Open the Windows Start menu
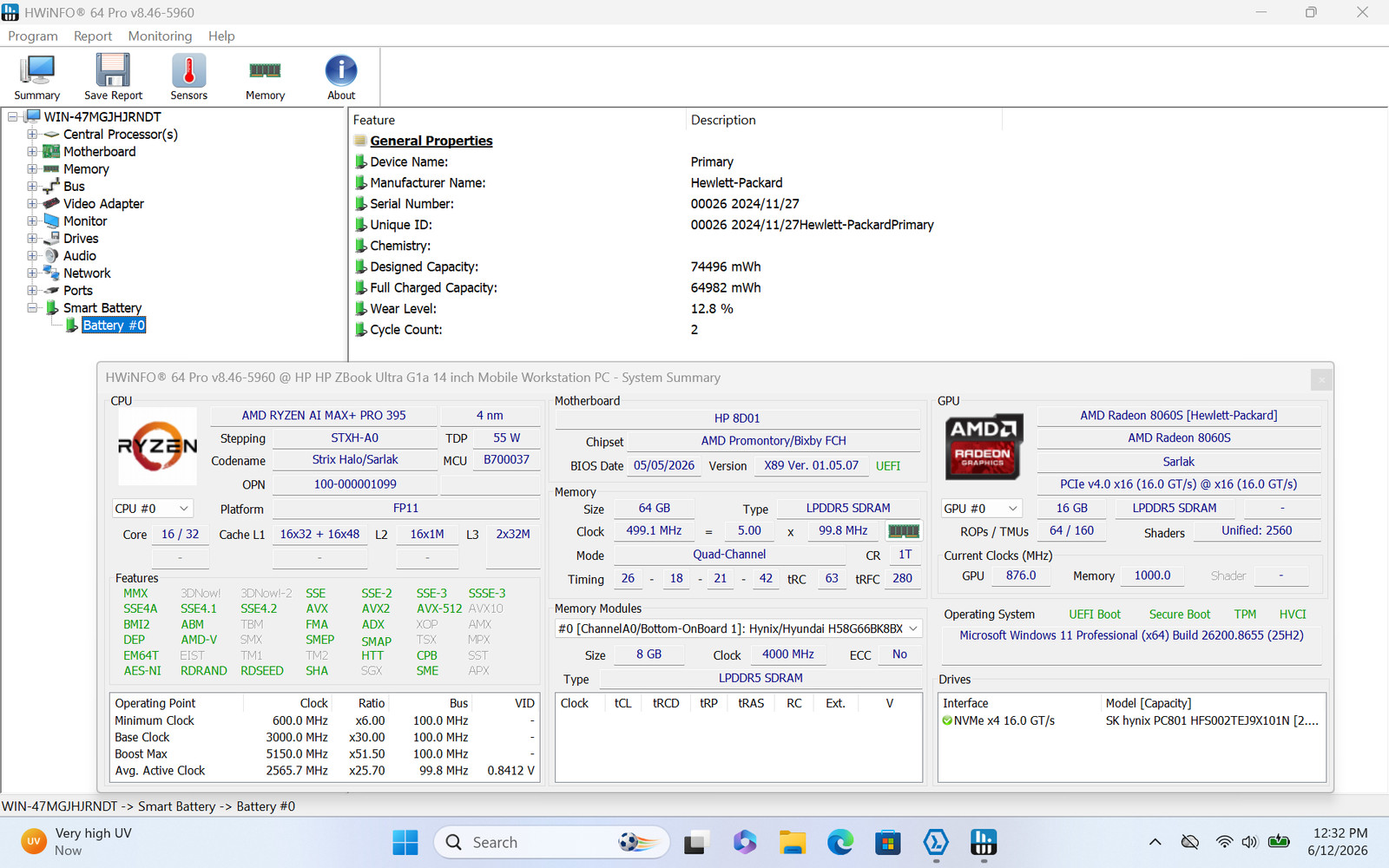The image size is (1389, 868). (x=405, y=842)
